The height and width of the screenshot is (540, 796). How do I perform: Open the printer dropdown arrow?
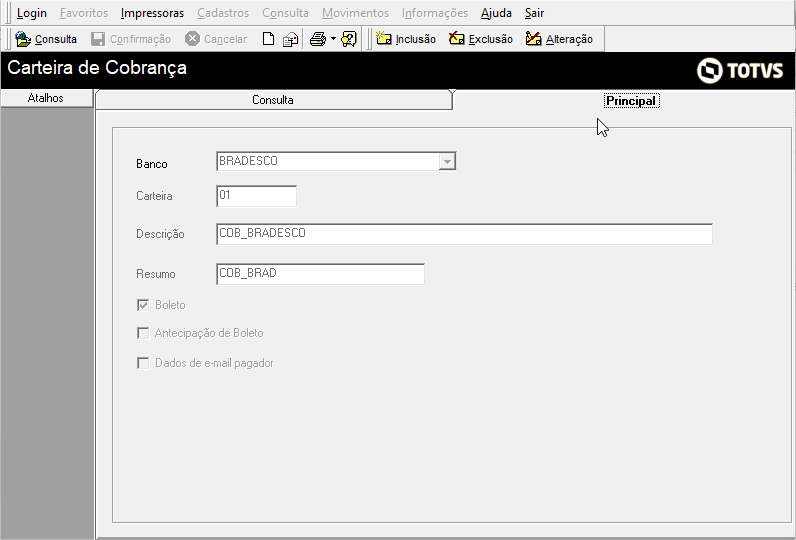click(333, 39)
